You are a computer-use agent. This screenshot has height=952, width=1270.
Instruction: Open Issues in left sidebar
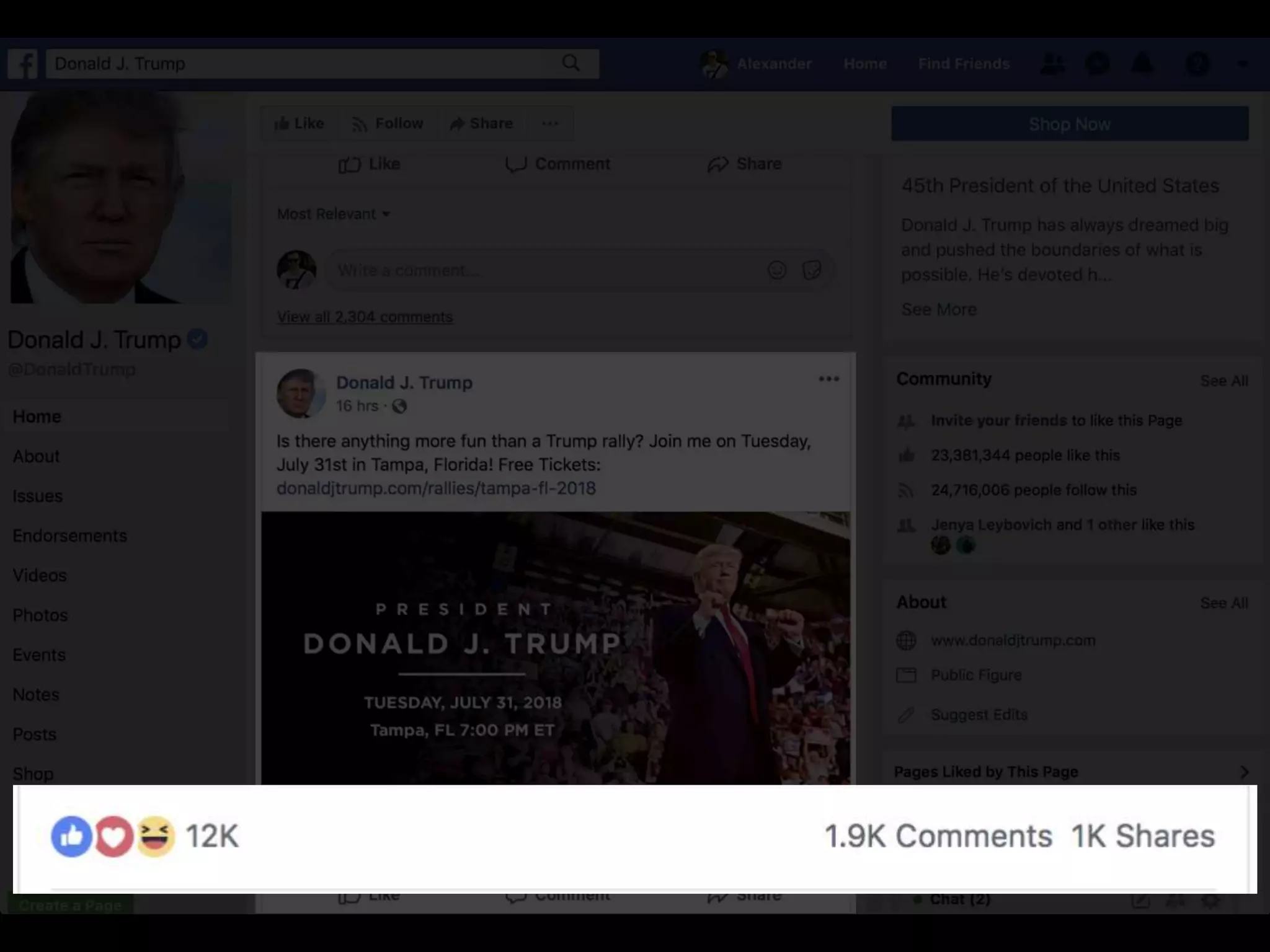tap(37, 496)
